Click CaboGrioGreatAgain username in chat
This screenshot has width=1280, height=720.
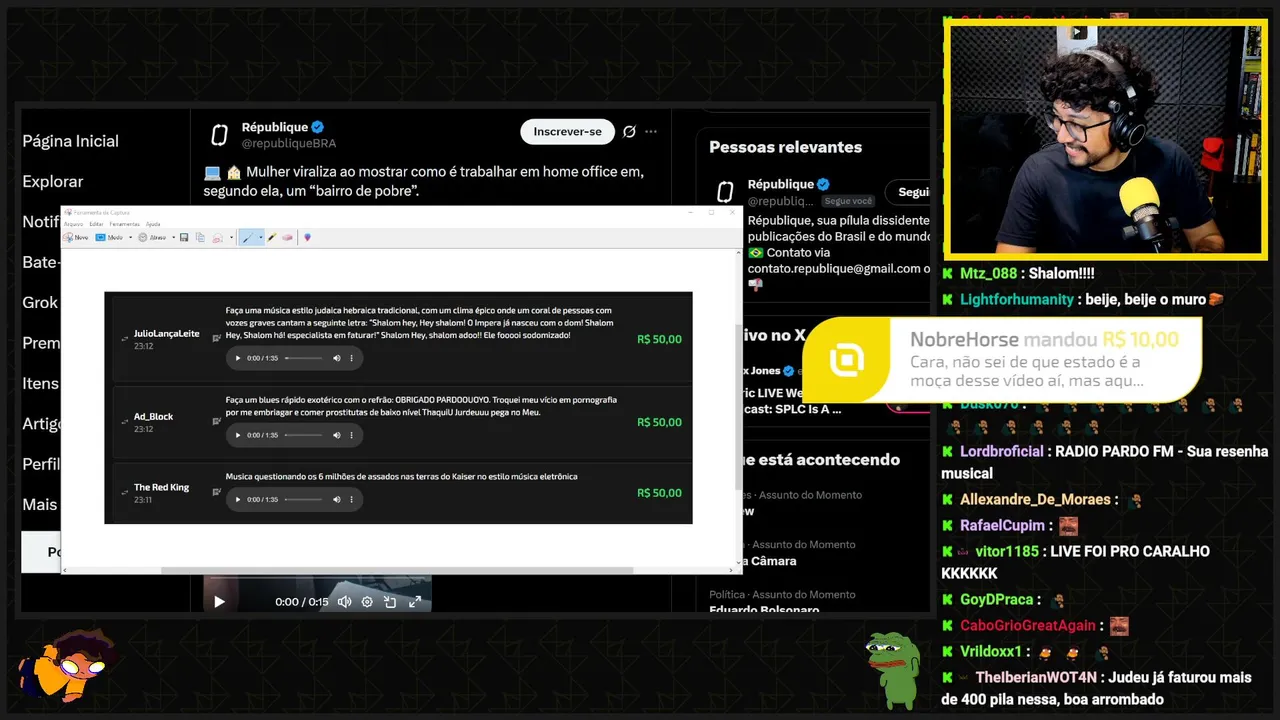pyautogui.click(x=1030, y=625)
